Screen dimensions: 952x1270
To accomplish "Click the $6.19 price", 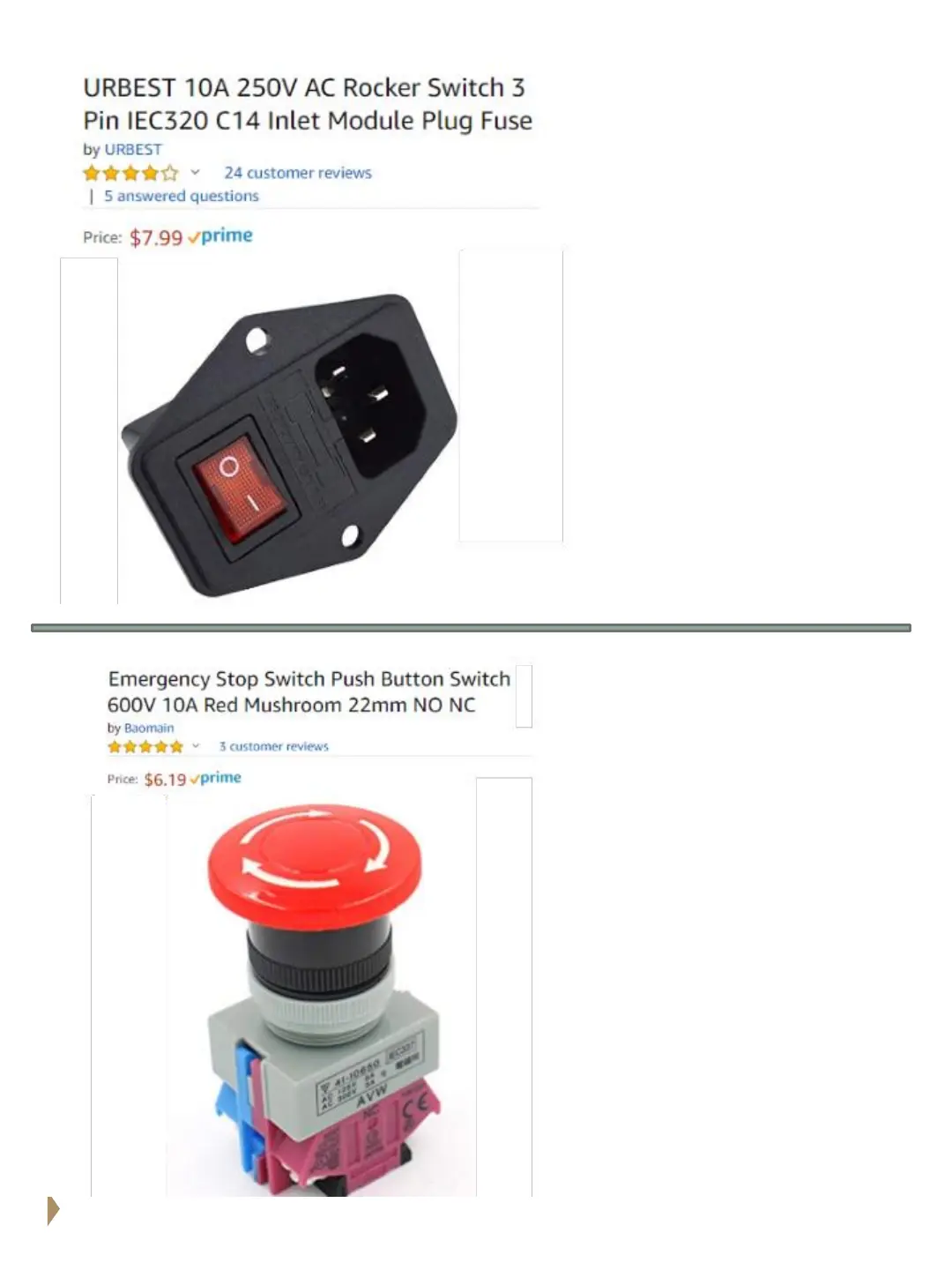I will tap(165, 780).
